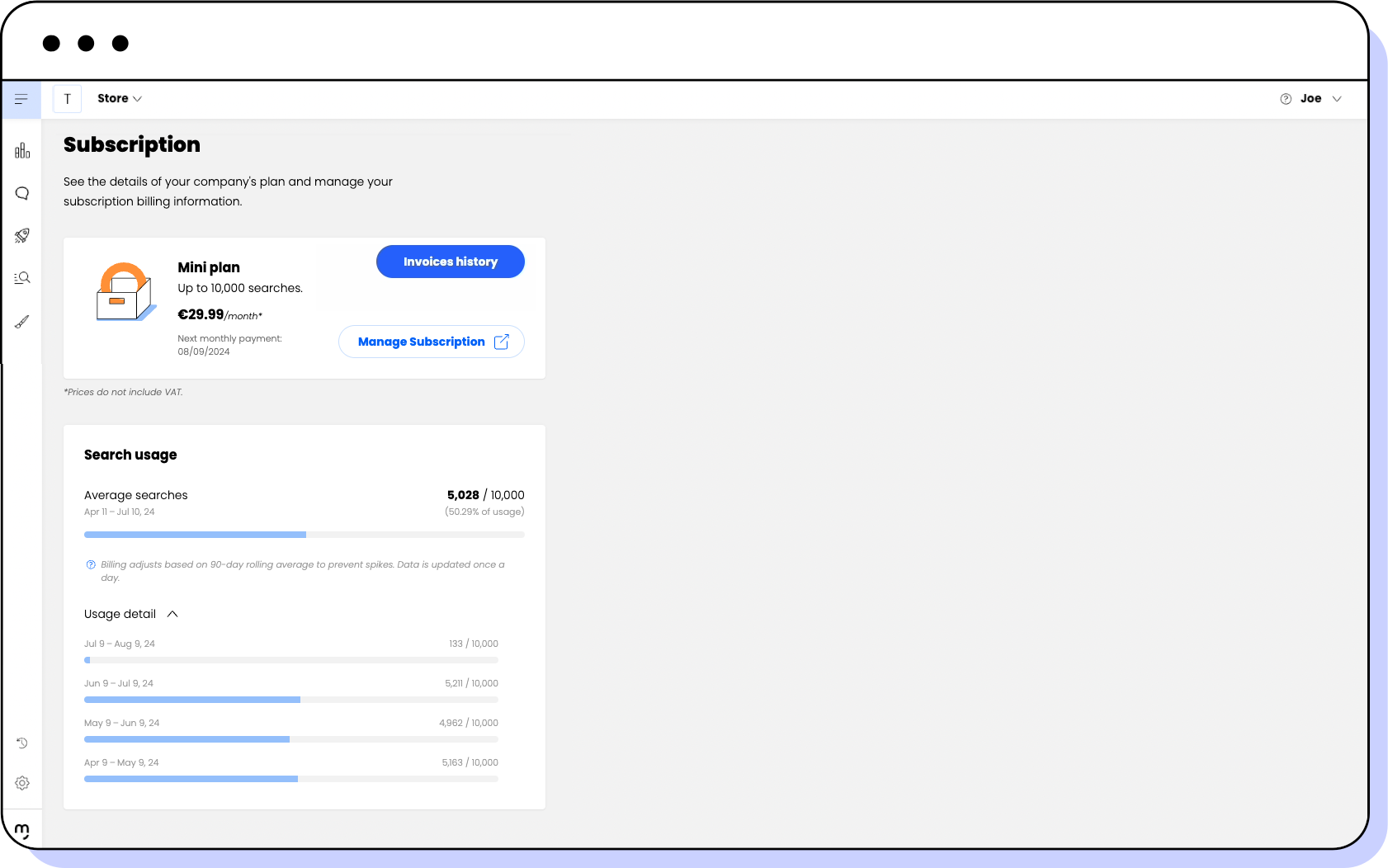Click the Jun 9 – Jul 9 usage bar

point(291,700)
